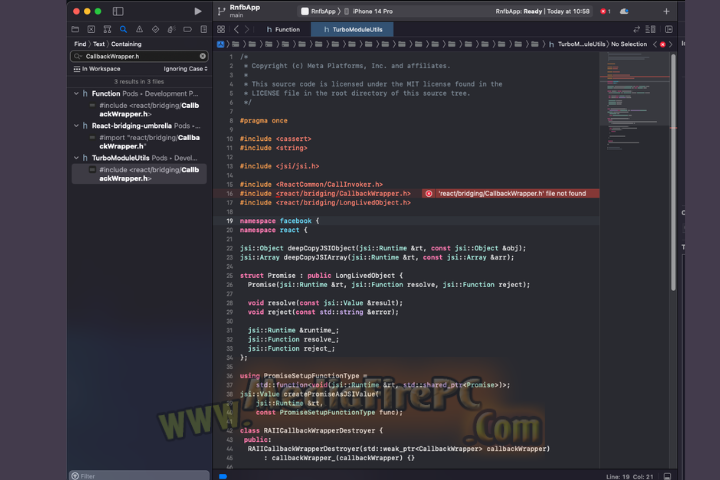Screen dimensions: 720x480
Task: Click Find in the search breadcrumb
Action: coord(80,44)
